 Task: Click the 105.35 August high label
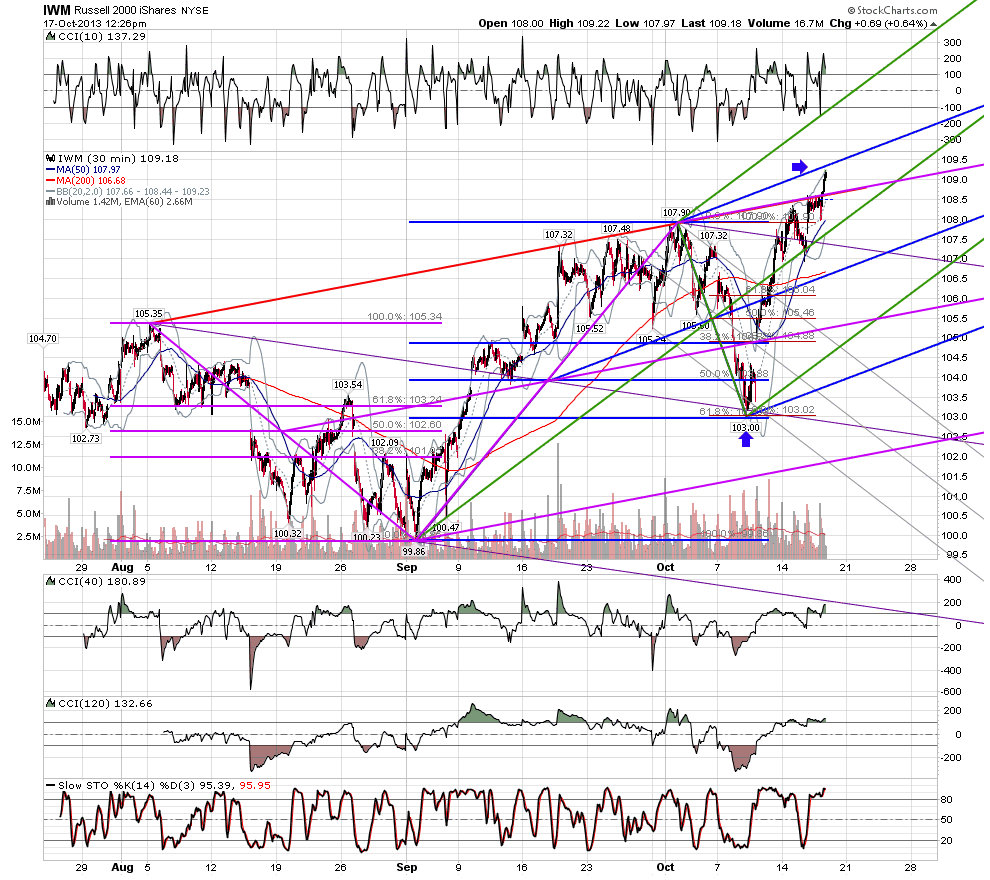tap(148, 314)
